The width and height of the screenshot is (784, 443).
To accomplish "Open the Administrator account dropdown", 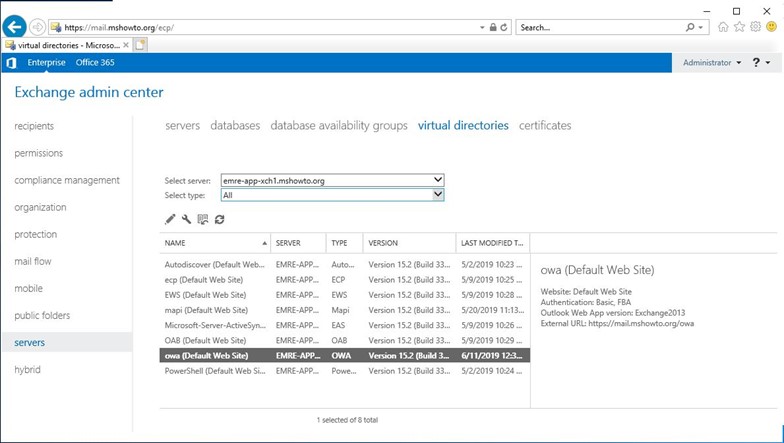I will pos(712,62).
